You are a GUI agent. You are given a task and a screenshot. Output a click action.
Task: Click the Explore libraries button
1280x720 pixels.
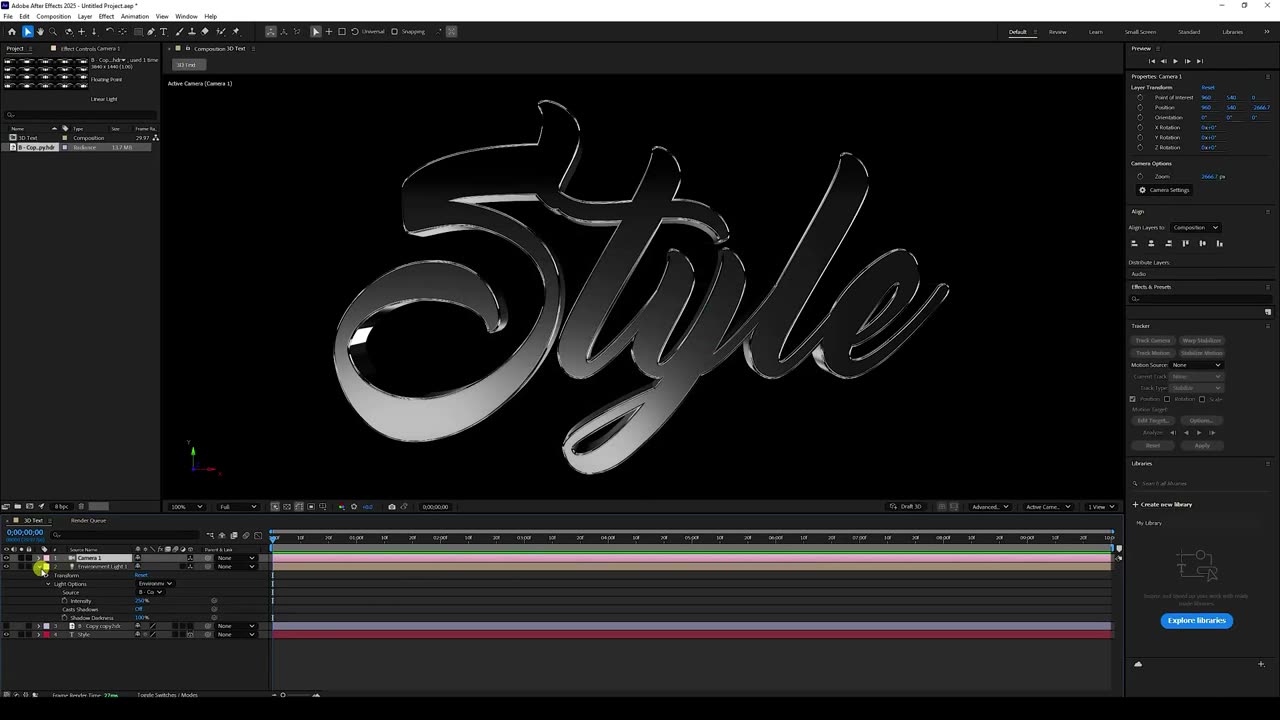pyautogui.click(x=1196, y=621)
